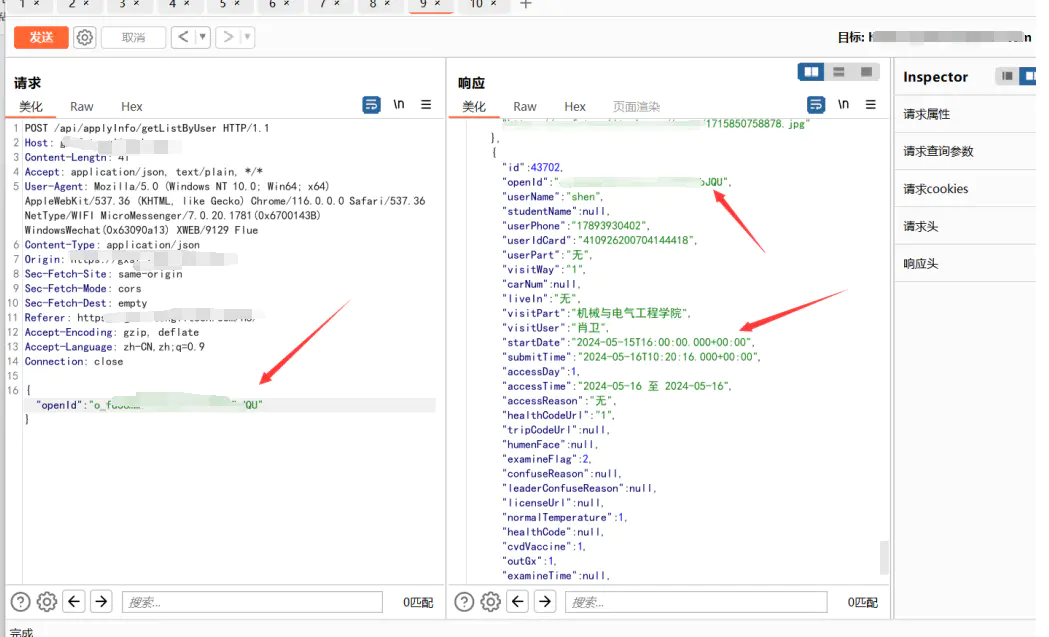The image size is (1049, 637).
Task: Add a new Repeater tab with +
Action: coord(526,5)
